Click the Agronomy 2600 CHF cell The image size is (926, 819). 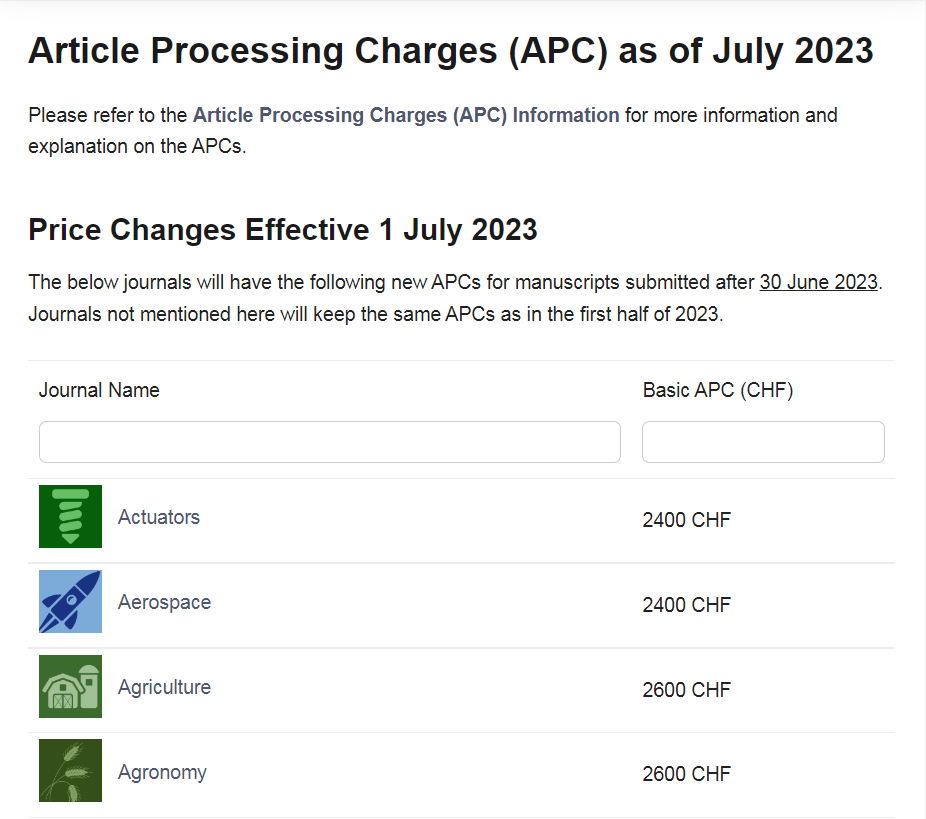click(687, 774)
